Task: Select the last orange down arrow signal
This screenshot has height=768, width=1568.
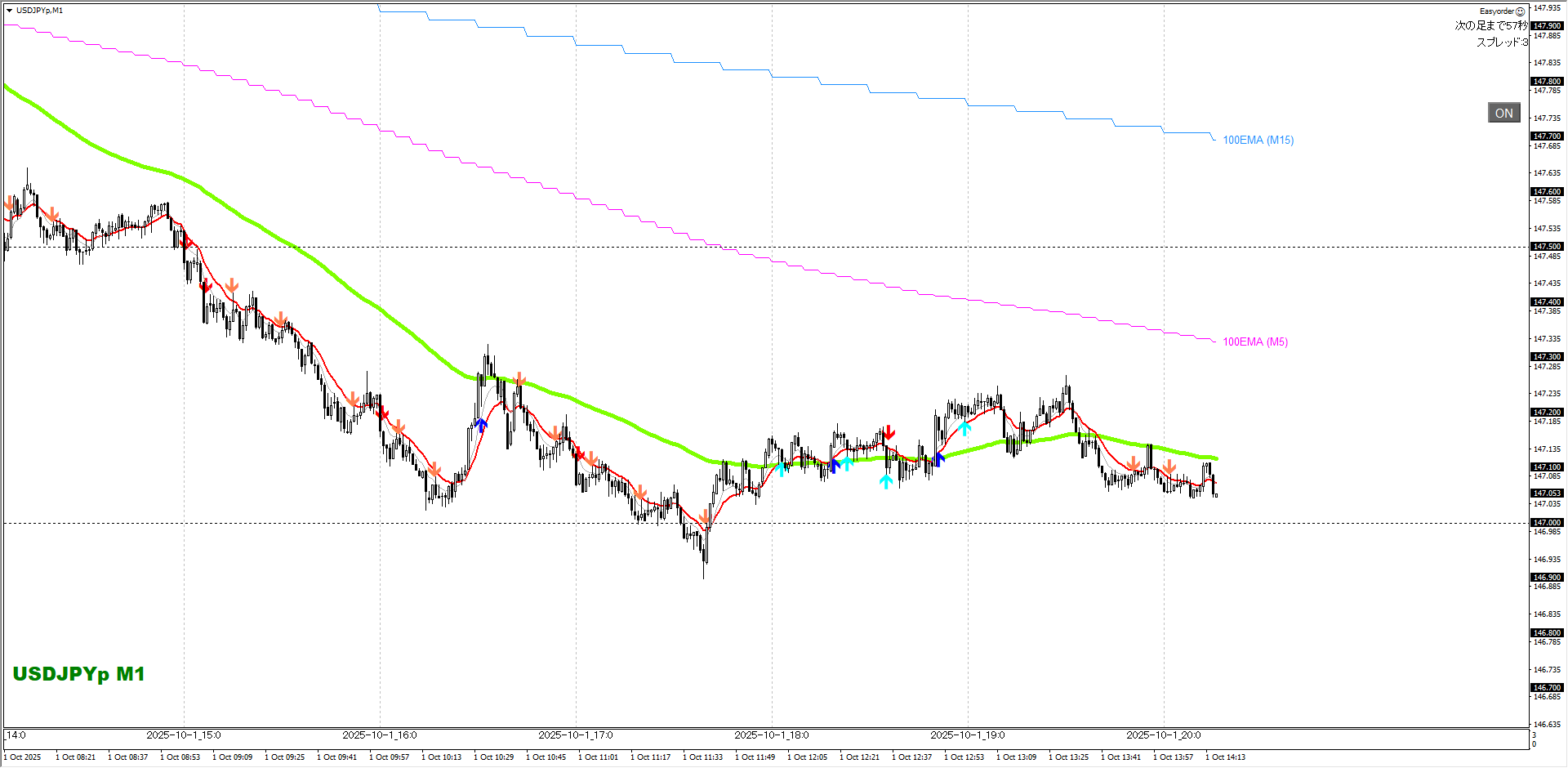Action: [1169, 467]
